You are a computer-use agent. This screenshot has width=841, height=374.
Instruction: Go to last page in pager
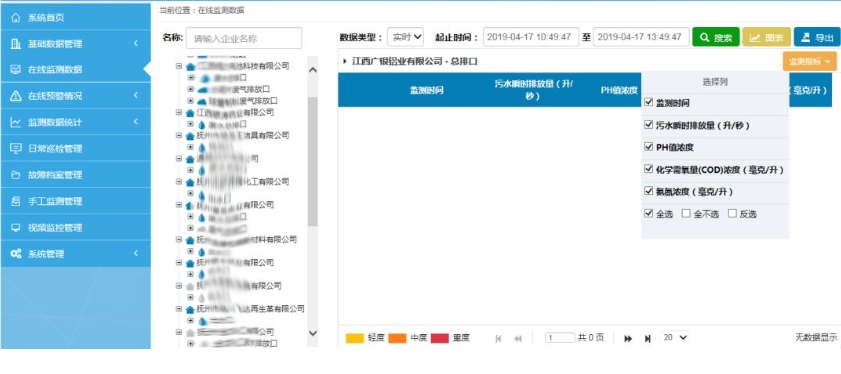coord(647,339)
